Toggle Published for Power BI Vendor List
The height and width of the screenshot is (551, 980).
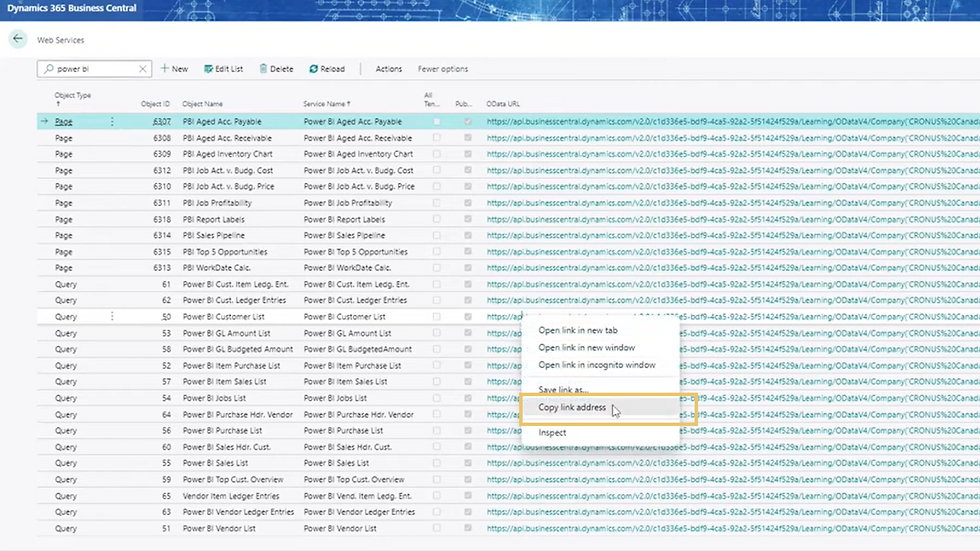(x=468, y=528)
